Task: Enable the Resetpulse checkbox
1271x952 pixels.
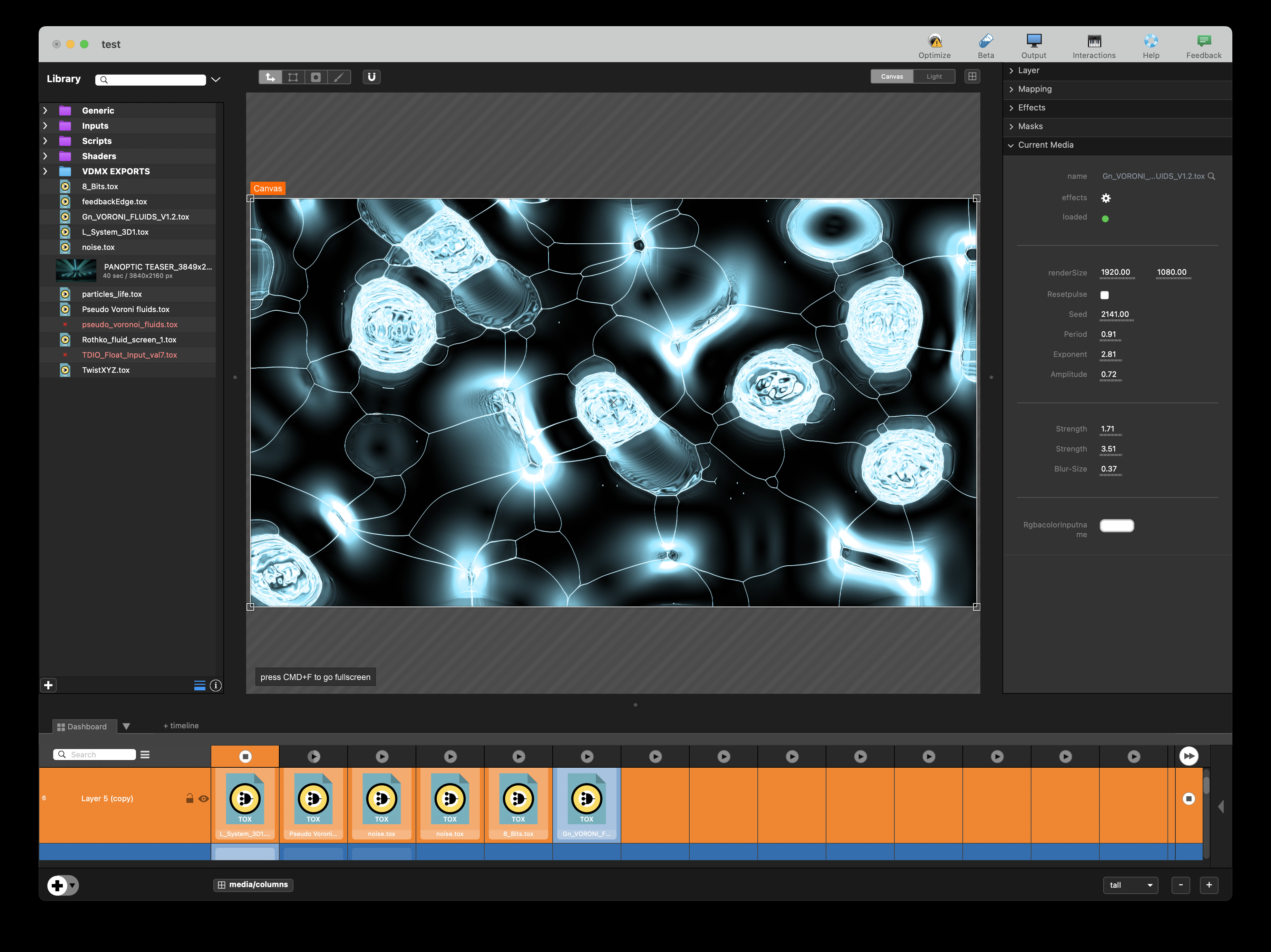Action: coord(1104,295)
